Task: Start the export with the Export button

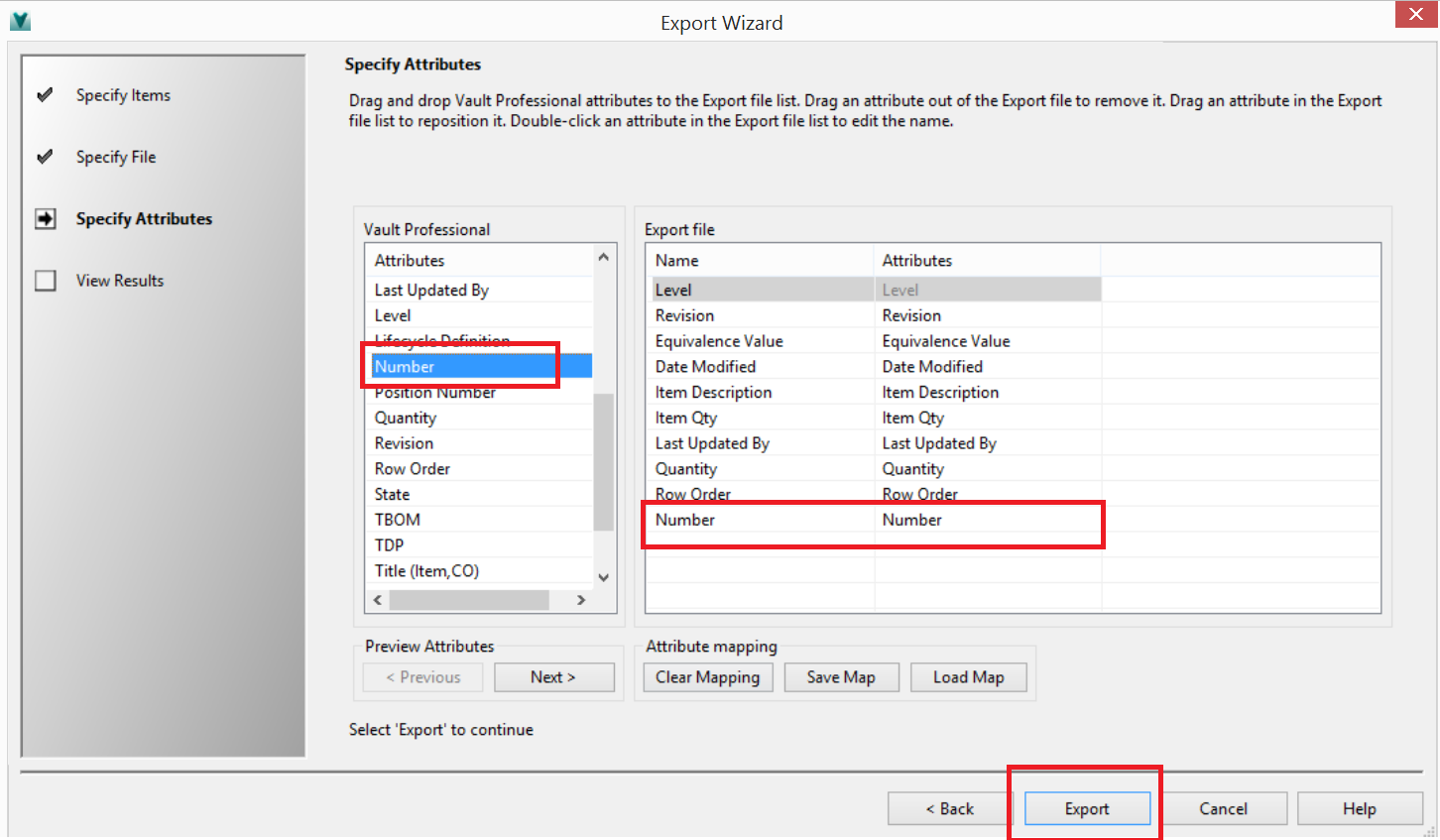Action: point(1087,809)
